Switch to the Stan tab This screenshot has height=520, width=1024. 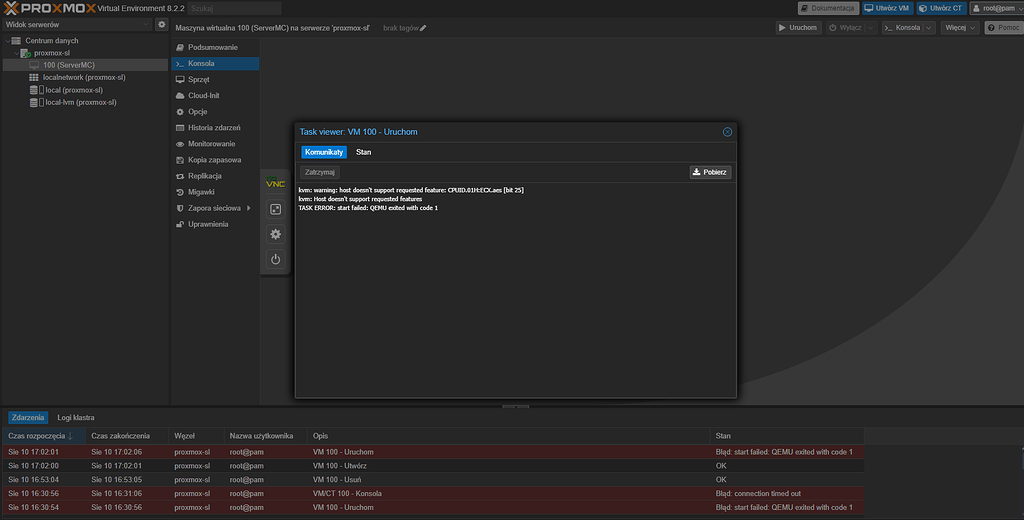[363, 152]
